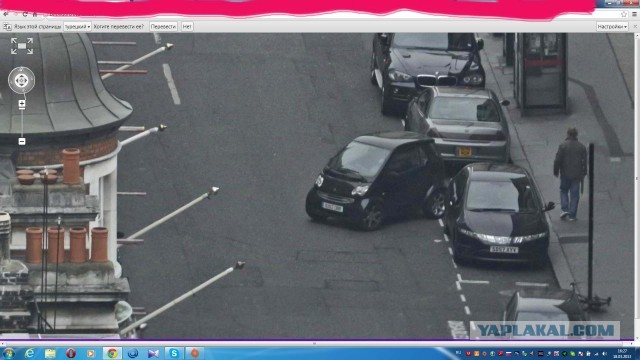Image resolution: width=640 pixels, height=360 pixels.
Task: Open the турецкий language dropdown
Action: [77, 27]
